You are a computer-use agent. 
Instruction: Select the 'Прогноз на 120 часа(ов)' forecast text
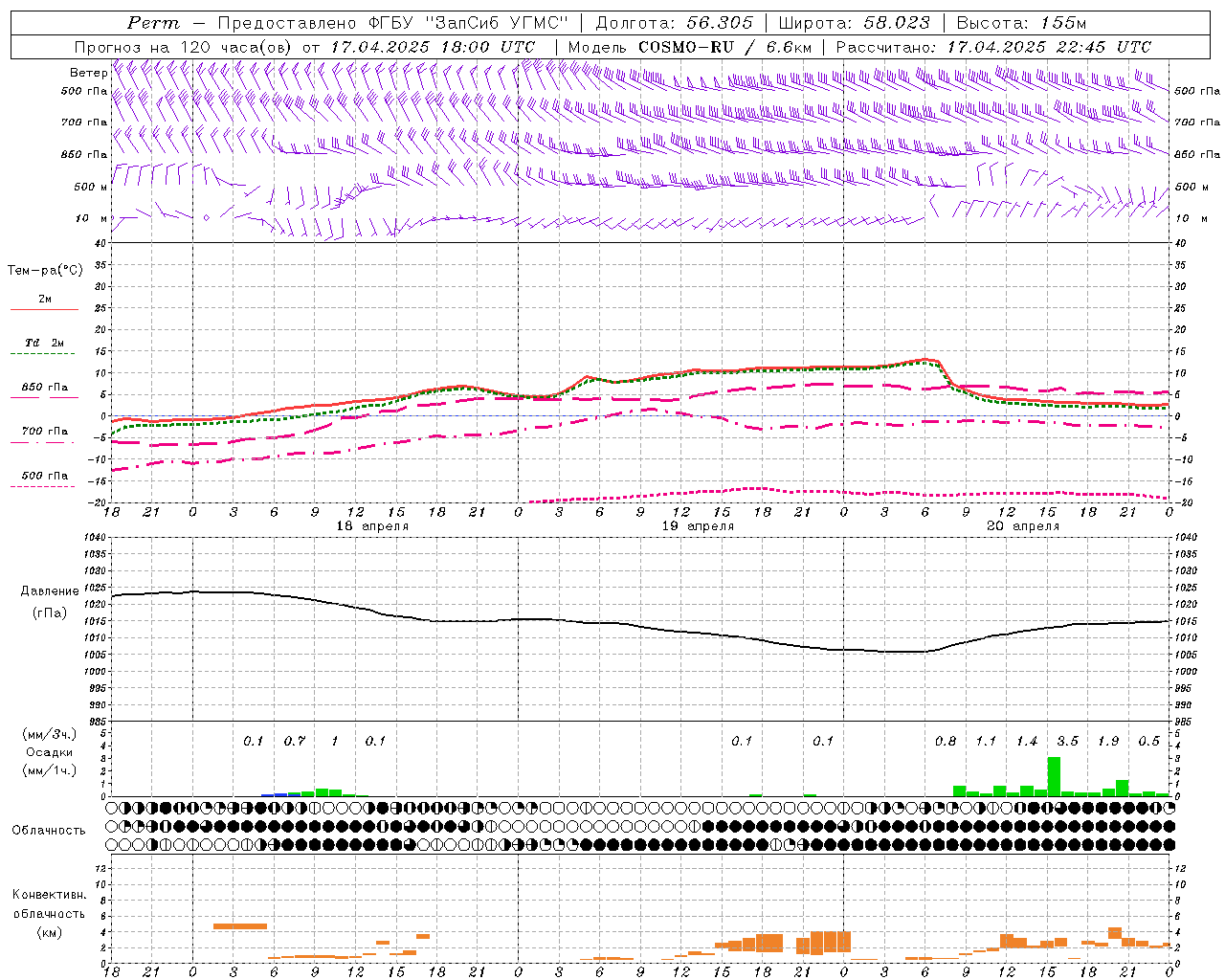[184, 47]
